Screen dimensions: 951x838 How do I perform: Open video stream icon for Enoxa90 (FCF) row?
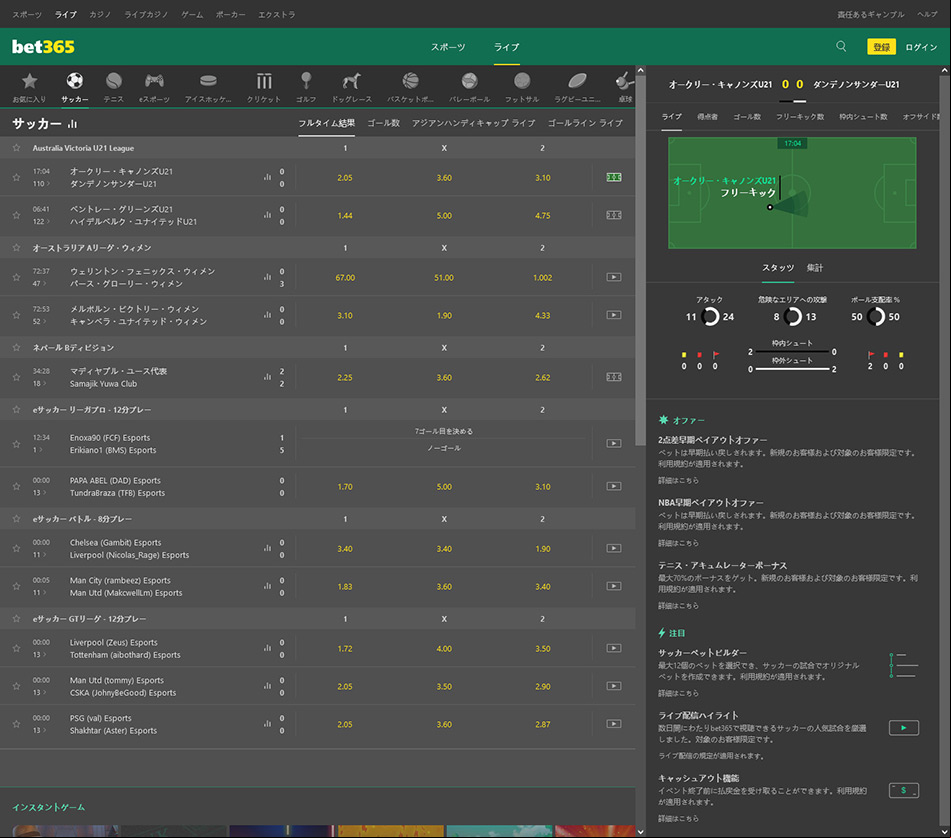(x=614, y=443)
